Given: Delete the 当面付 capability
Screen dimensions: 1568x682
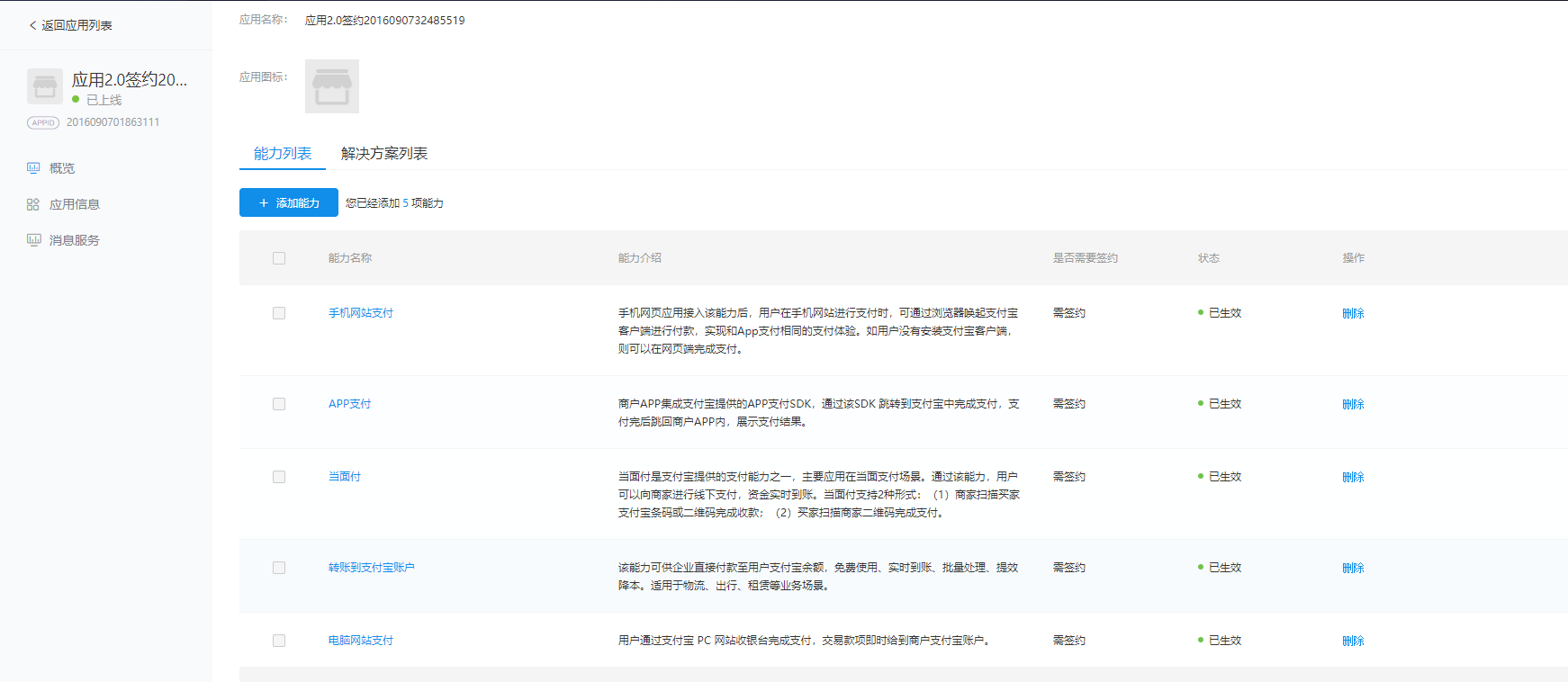Looking at the screenshot, I should pos(1353,477).
